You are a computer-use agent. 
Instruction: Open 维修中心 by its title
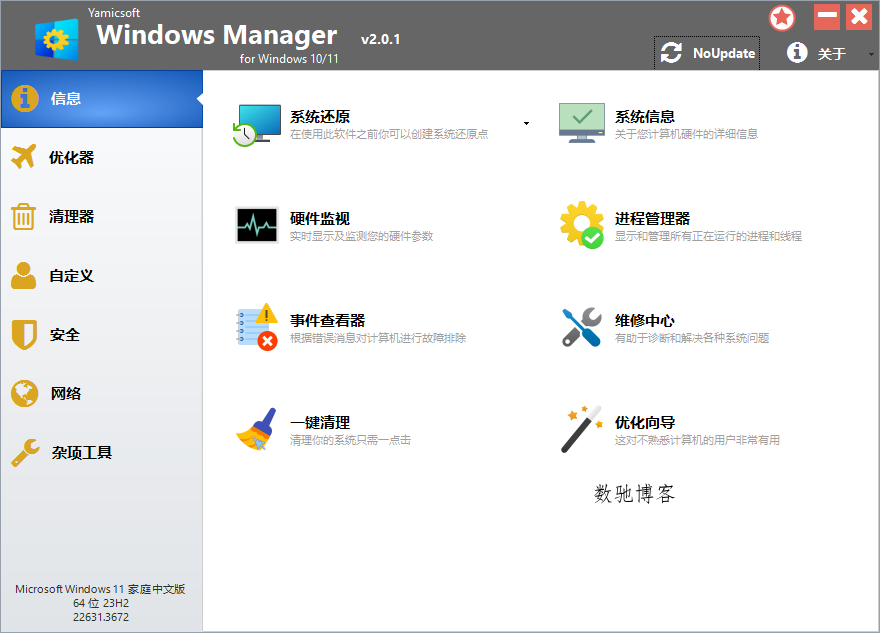click(644, 321)
